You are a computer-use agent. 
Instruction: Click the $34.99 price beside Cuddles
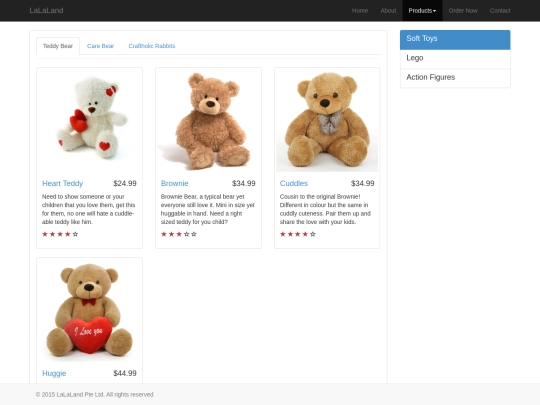tap(362, 184)
